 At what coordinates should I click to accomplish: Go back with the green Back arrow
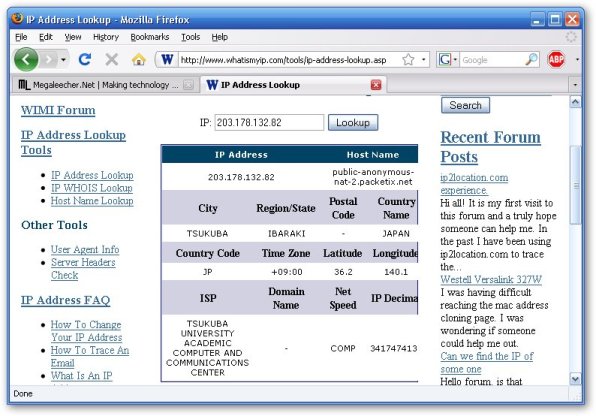click(26, 59)
